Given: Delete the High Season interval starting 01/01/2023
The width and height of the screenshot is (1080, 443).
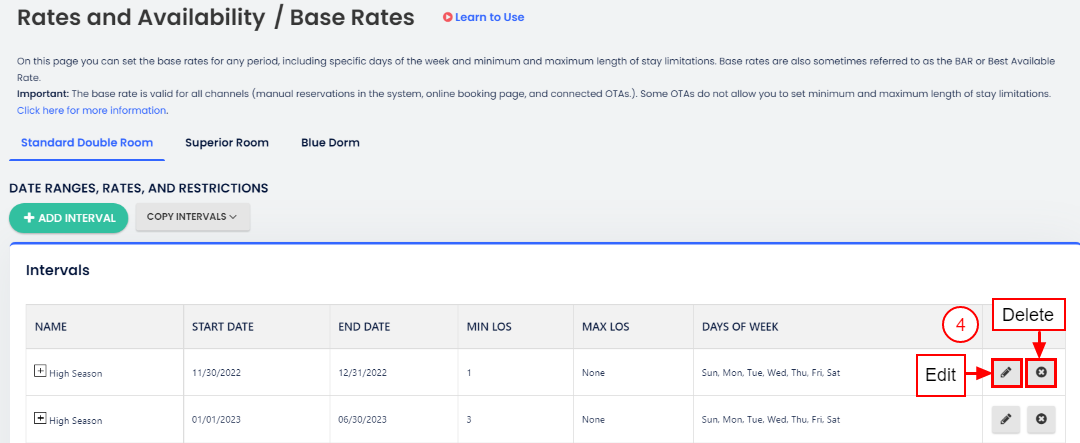Looking at the screenshot, I should coord(1041,419).
